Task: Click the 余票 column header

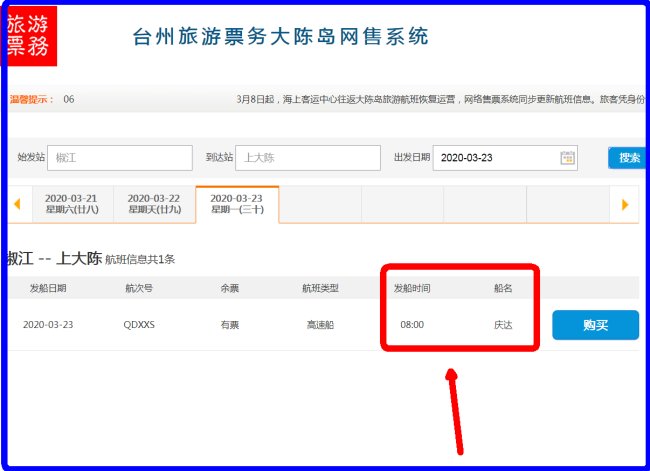Action: pyautogui.click(x=230, y=288)
